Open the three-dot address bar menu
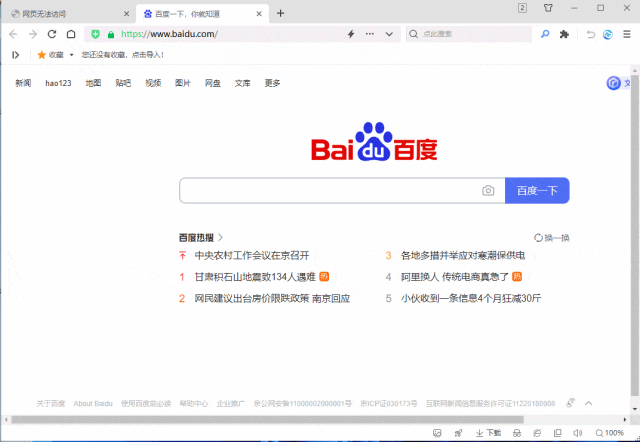The height and width of the screenshot is (442, 640). click(x=370, y=34)
